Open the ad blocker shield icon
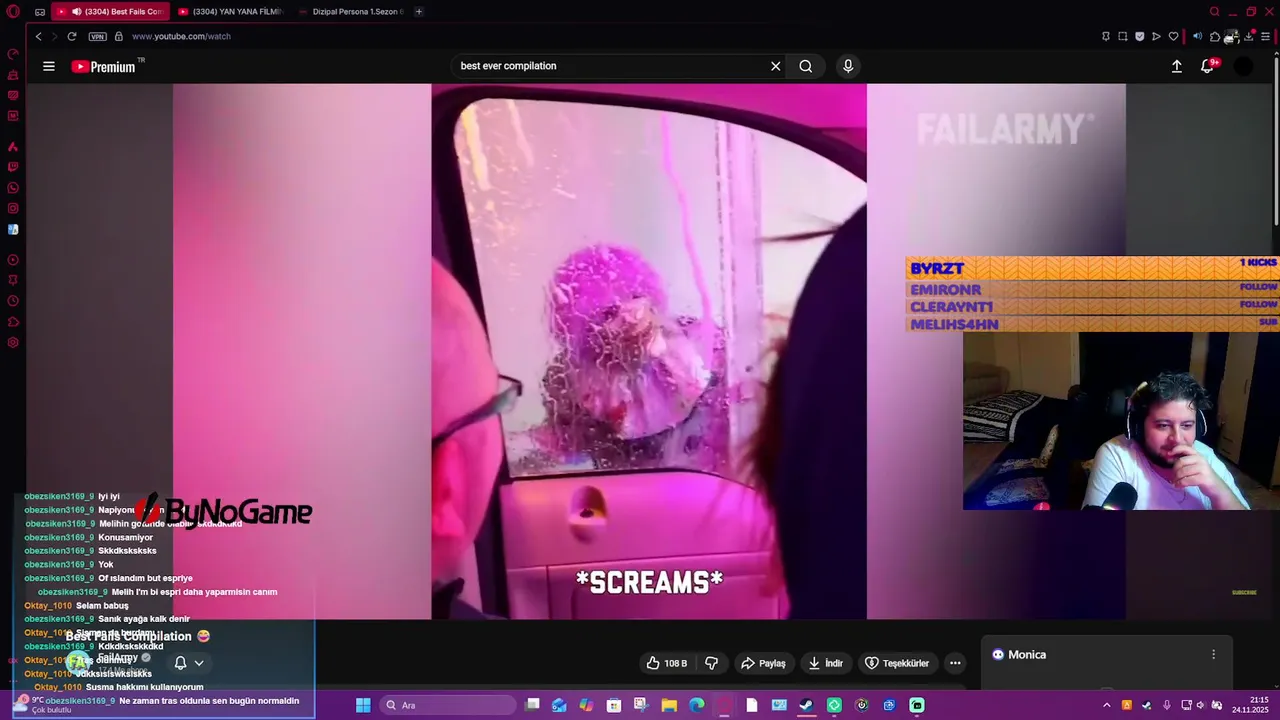Screen dimensions: 1280x720 [1139, 36]
